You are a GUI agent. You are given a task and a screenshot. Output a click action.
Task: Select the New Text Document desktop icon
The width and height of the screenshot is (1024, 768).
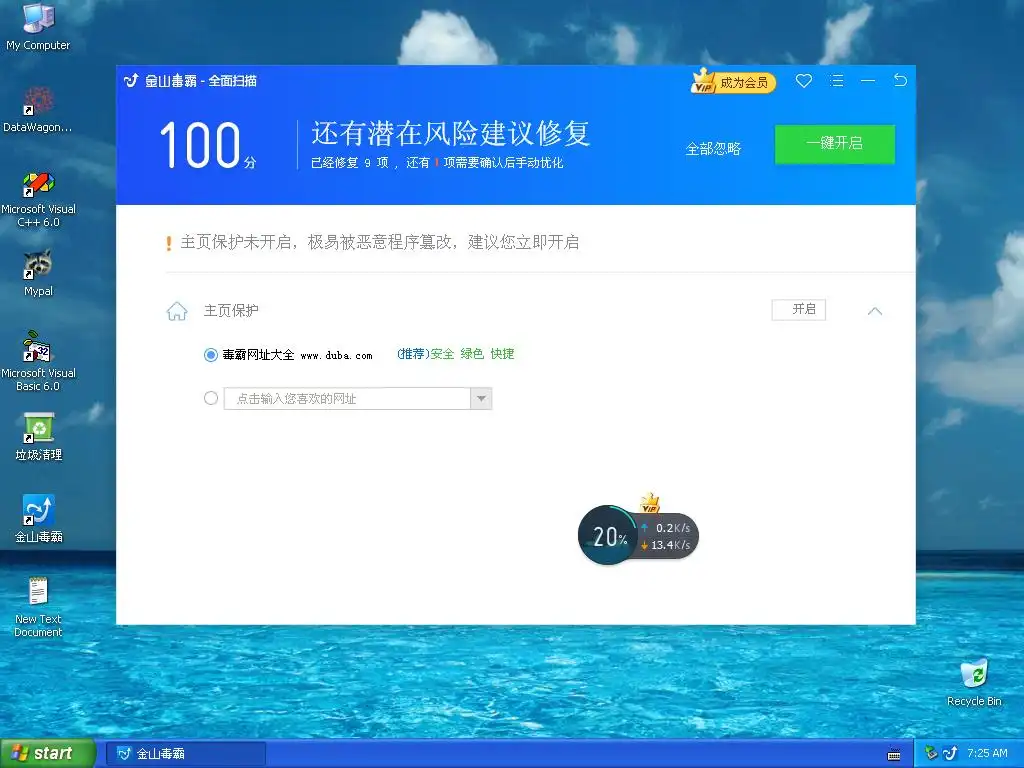(38, 607)
